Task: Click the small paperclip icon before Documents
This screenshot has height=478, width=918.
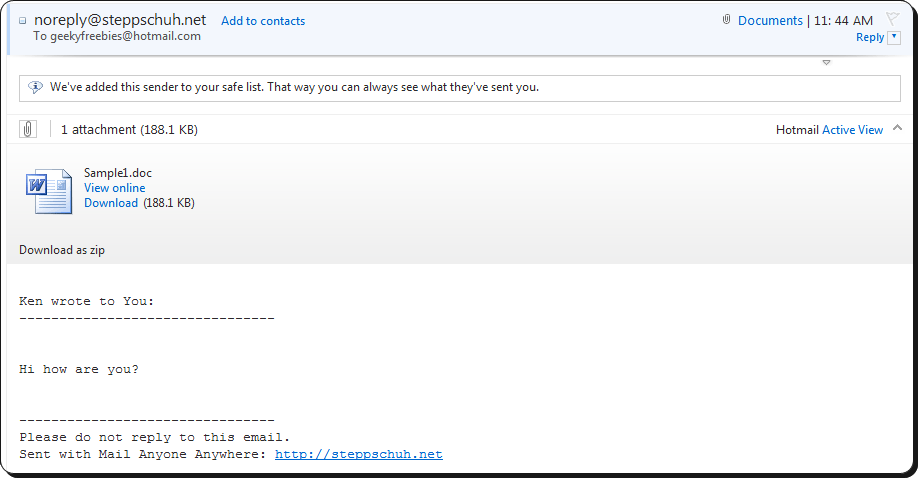Action: [726, 20]
